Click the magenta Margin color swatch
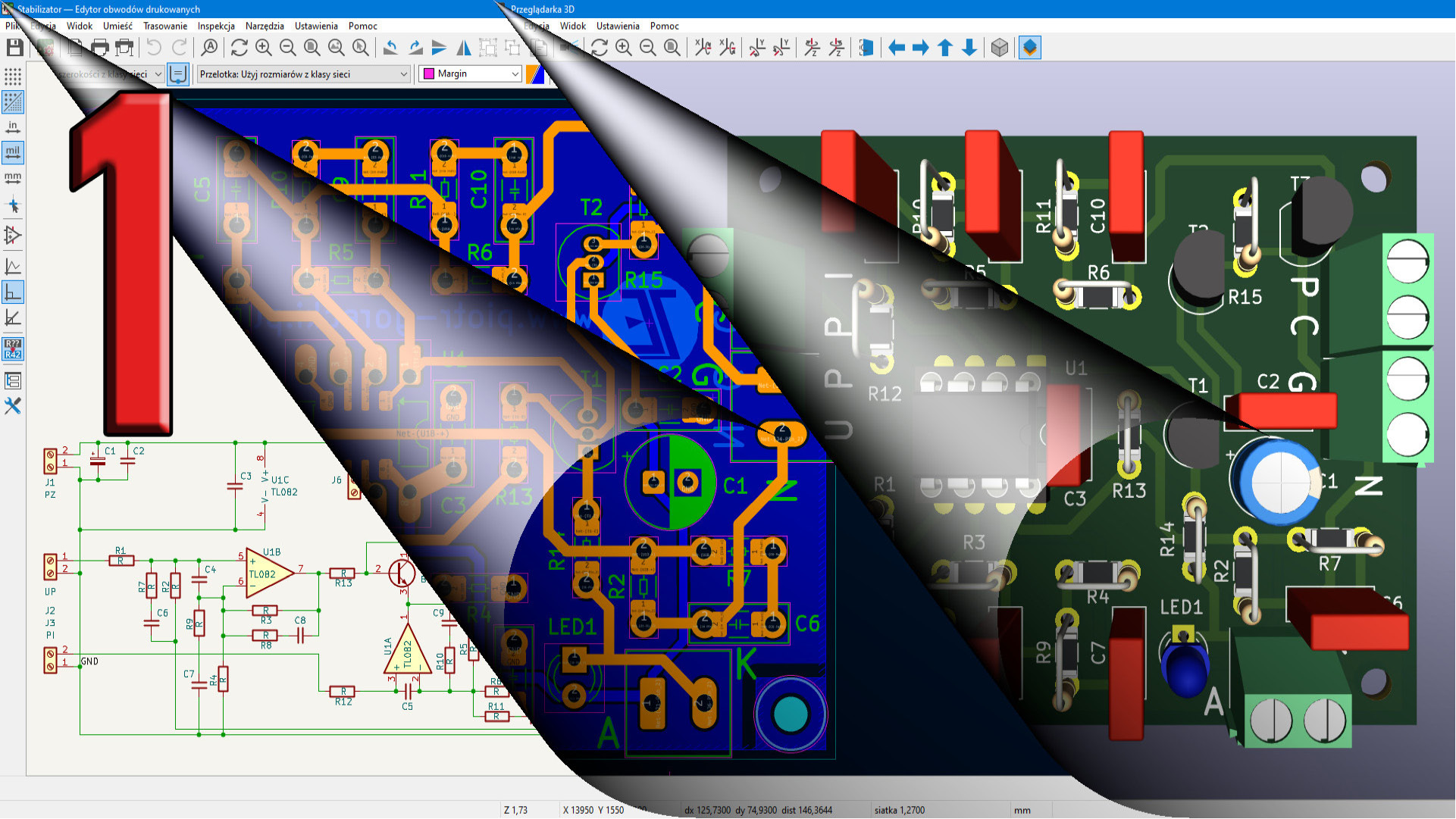The image size is (1456, 819). pyautogui.click(x=429, y=74)
